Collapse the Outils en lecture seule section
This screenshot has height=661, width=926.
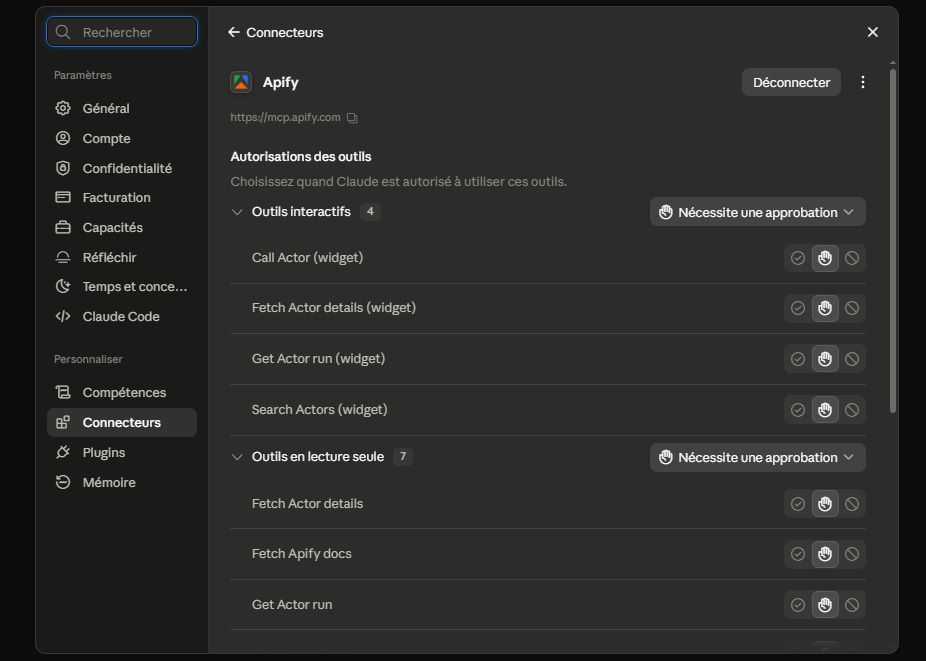237,457
